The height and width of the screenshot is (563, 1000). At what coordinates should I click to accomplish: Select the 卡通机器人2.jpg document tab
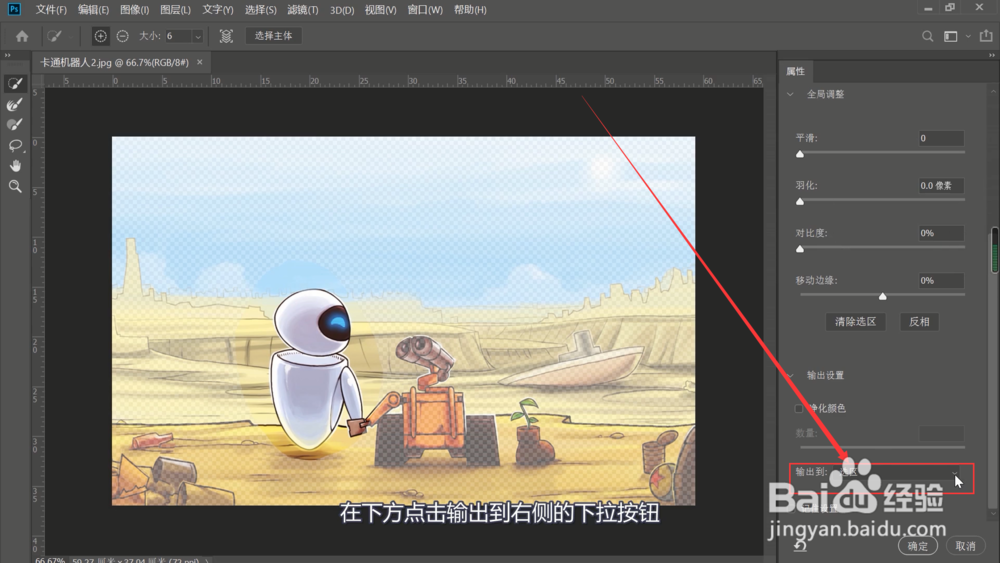114,62
